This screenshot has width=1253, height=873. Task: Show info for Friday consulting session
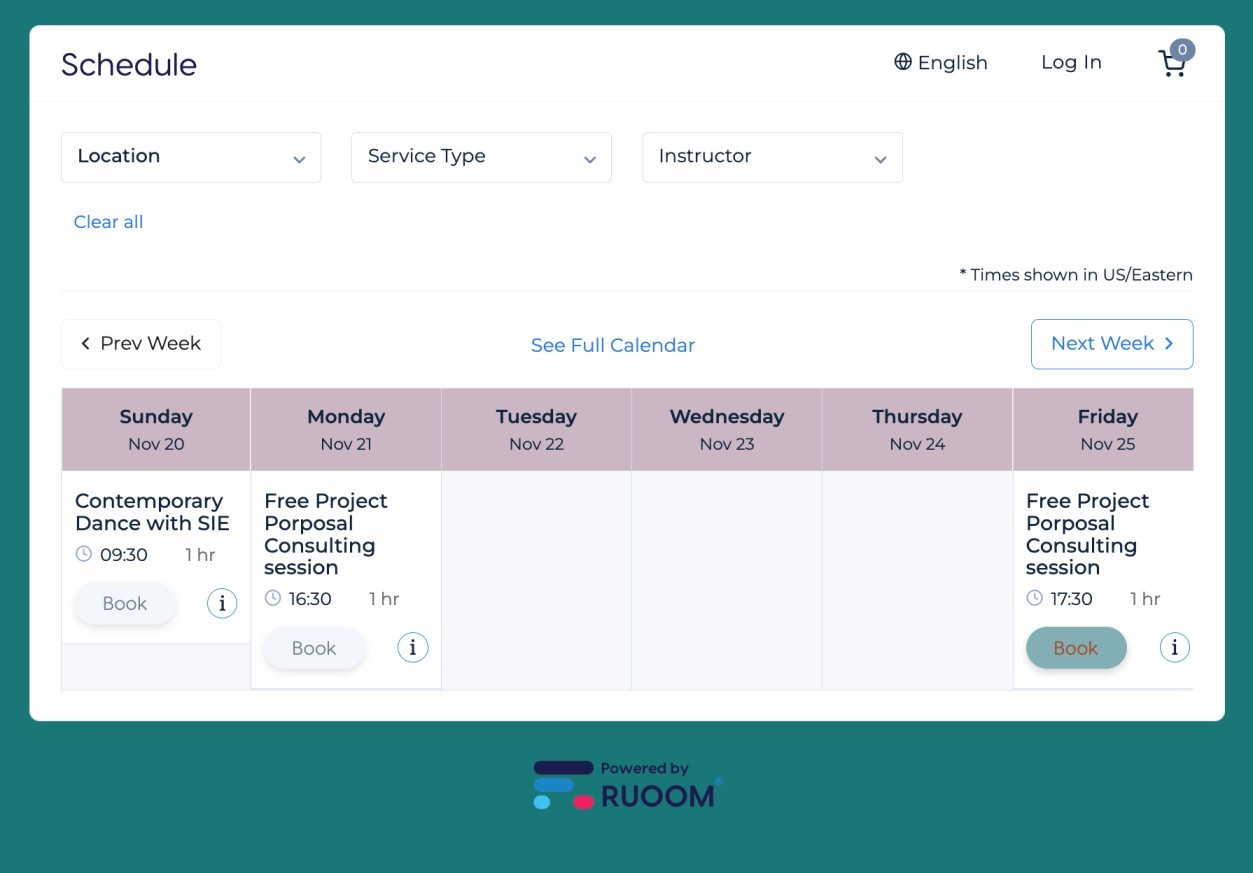click(x=1174, y=647)
